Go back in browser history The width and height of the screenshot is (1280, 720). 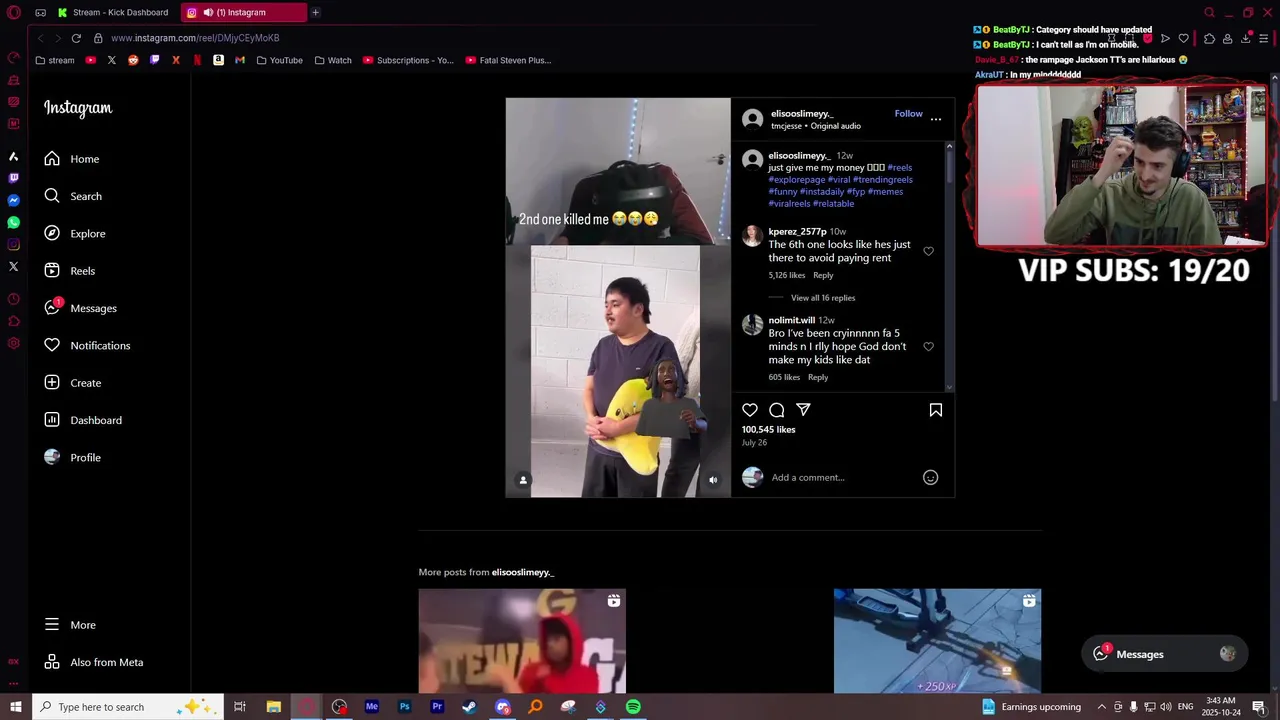pos(40,38)
